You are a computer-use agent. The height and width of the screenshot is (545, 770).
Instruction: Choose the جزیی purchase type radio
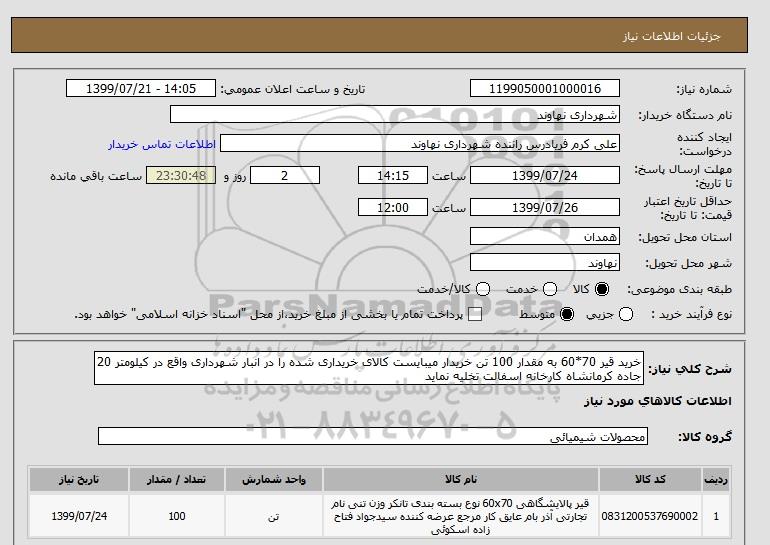(626, 314)
